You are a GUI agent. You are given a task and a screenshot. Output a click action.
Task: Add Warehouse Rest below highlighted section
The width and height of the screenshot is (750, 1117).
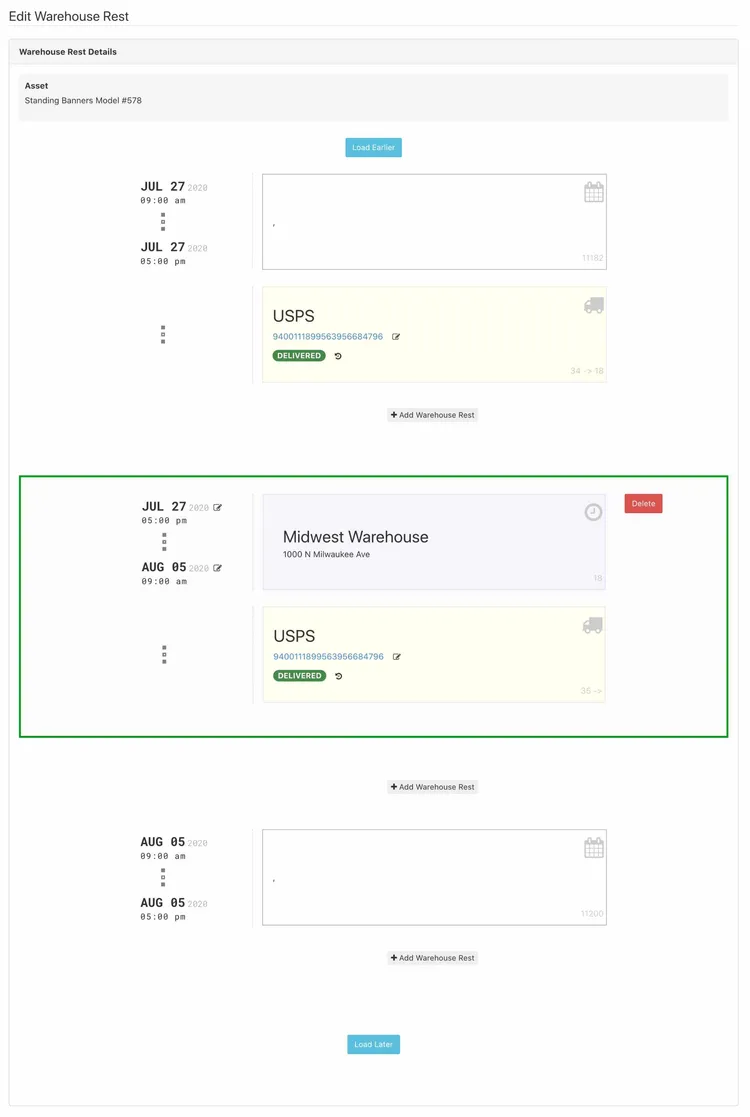[432, 787]
